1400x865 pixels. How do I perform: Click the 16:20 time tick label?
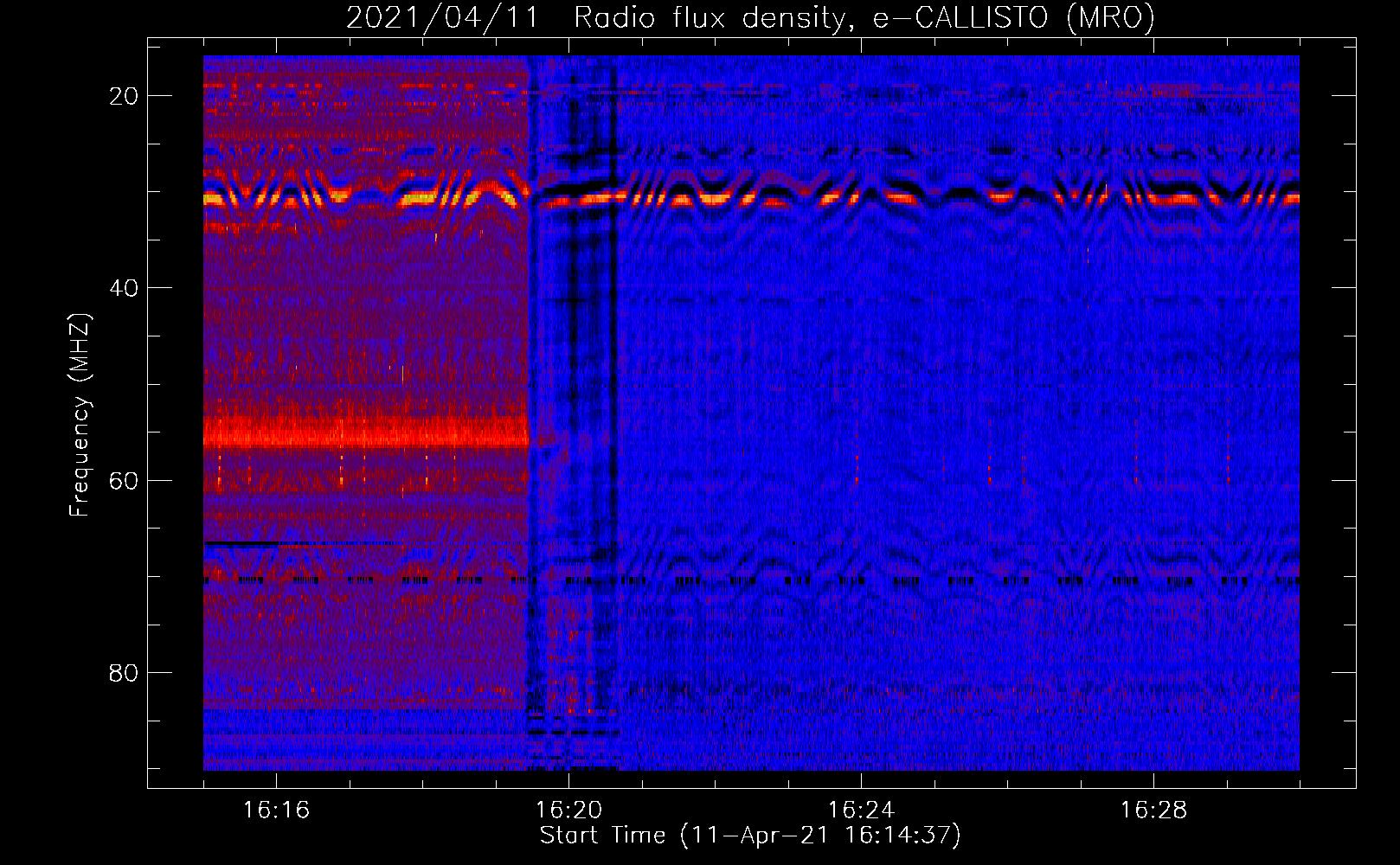pos(568,810)
